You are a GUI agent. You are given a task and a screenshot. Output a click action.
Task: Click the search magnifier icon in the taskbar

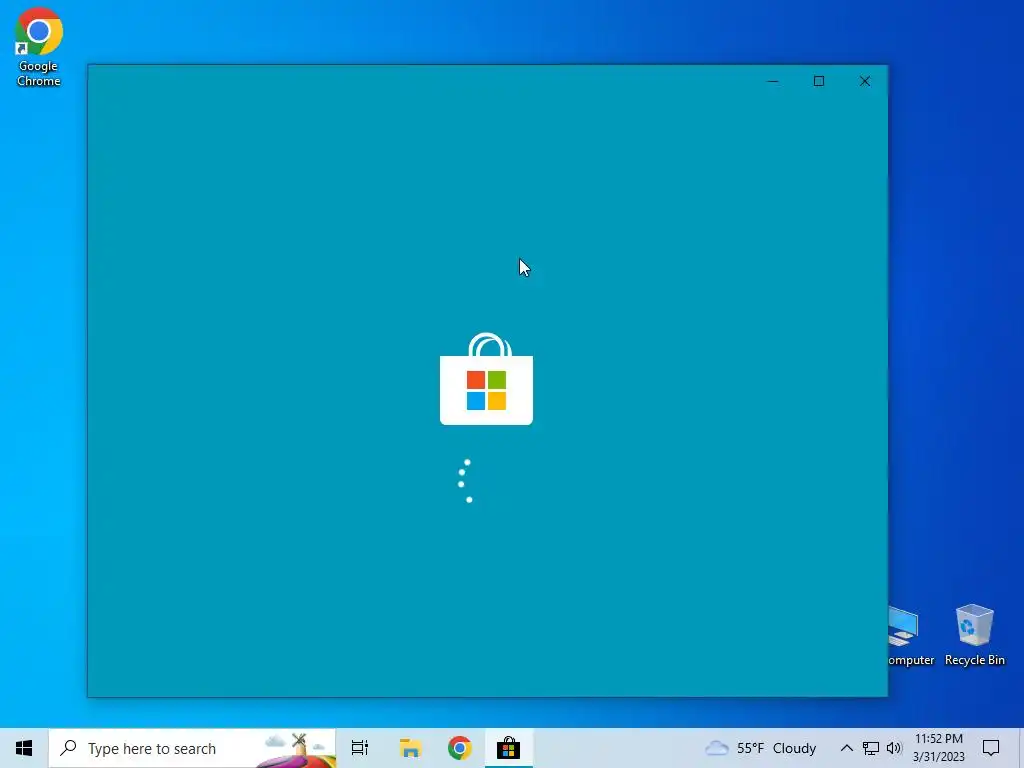pos(69,748)
